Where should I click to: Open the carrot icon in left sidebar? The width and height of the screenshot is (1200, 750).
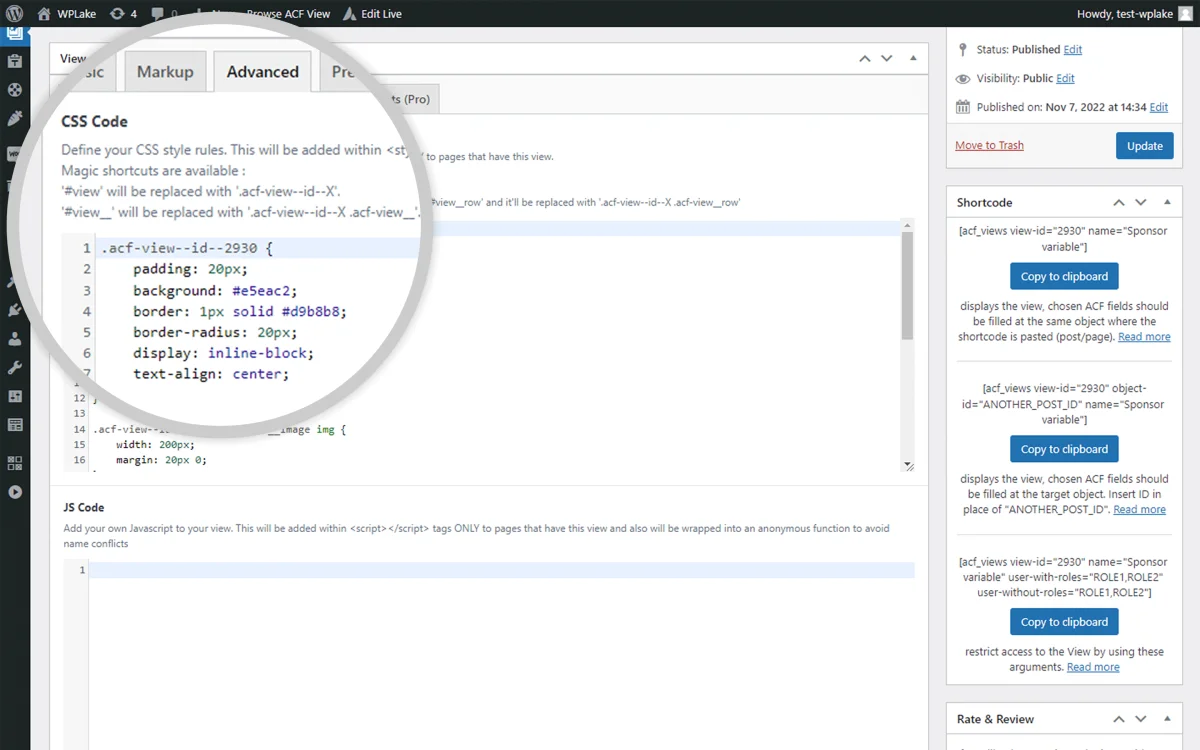pos(15,118)
